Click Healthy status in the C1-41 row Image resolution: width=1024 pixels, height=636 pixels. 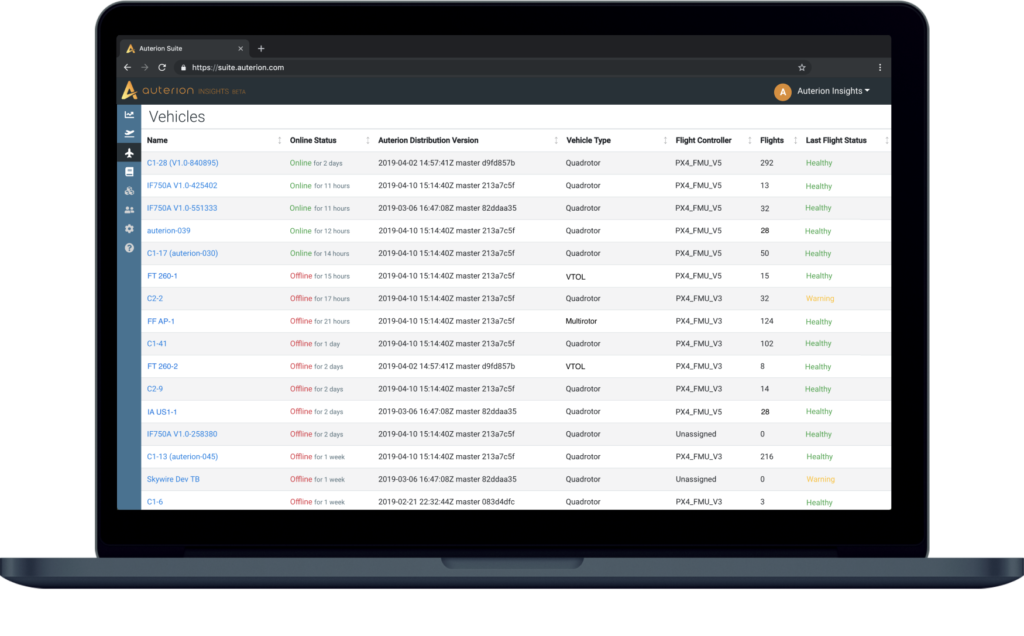click(818, 343)
